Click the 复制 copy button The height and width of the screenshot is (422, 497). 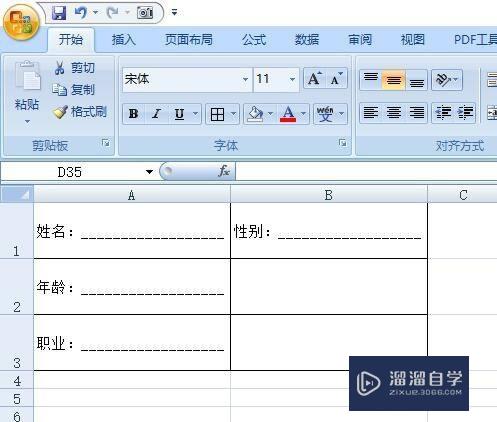click(74, 89)
